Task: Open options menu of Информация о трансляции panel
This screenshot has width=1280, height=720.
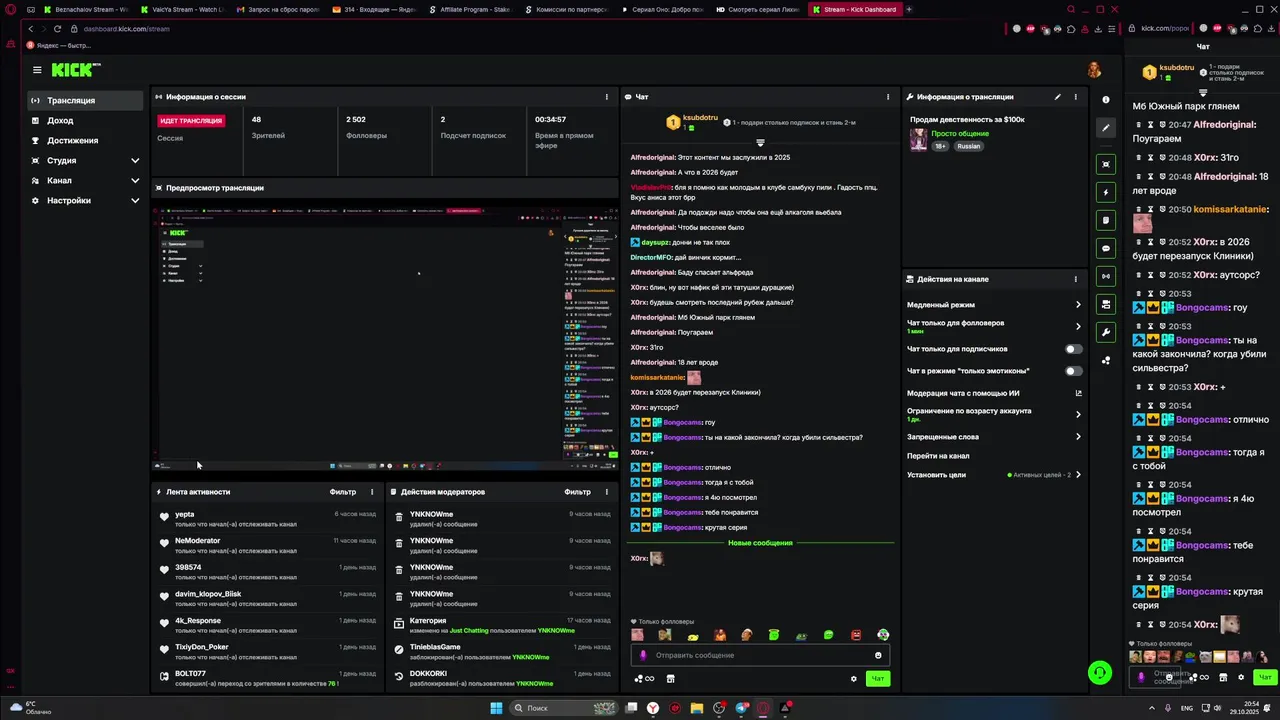Action: pyautogui.click(x=1076, y=97)
